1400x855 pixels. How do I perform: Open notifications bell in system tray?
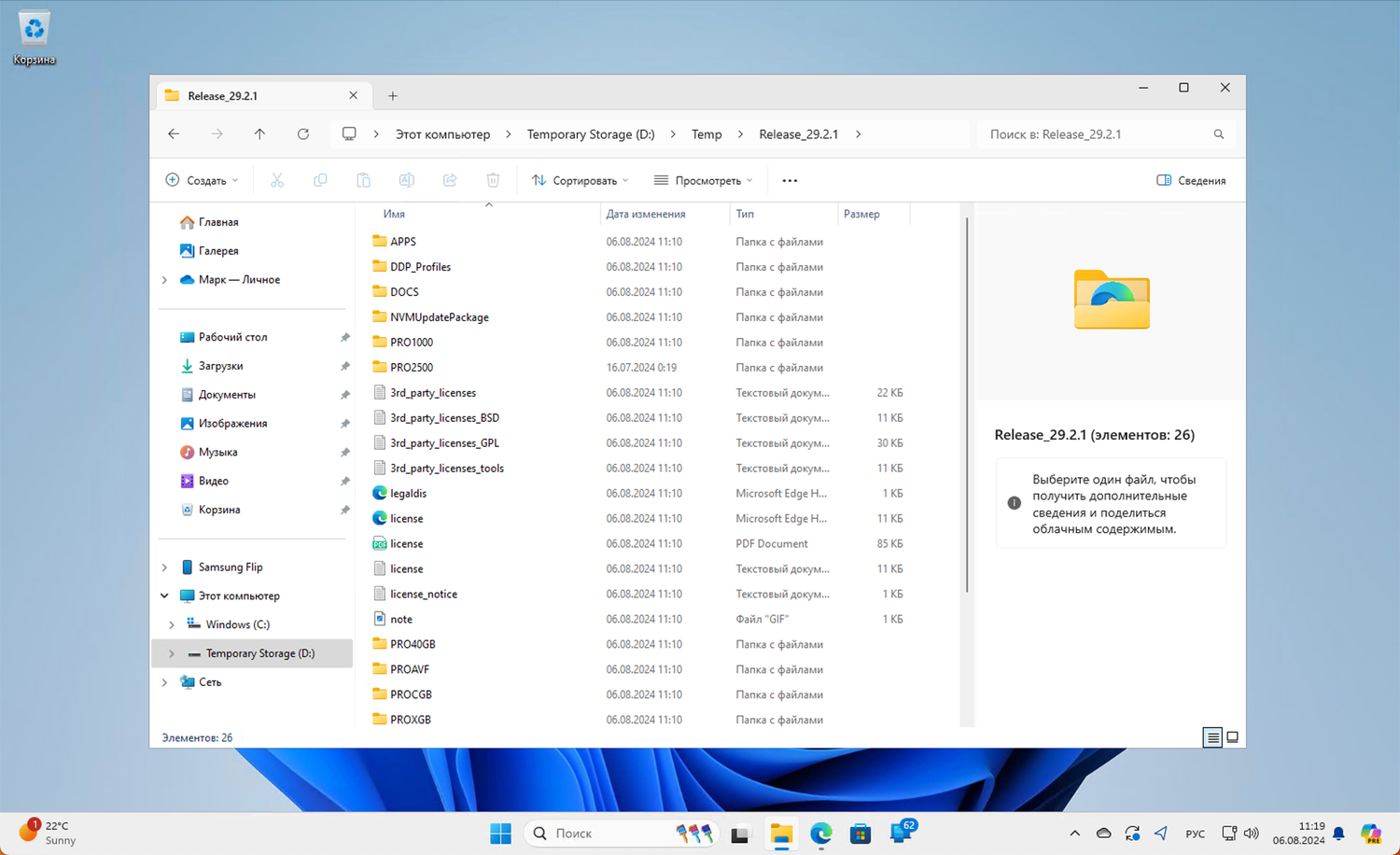pos(1338,834)
